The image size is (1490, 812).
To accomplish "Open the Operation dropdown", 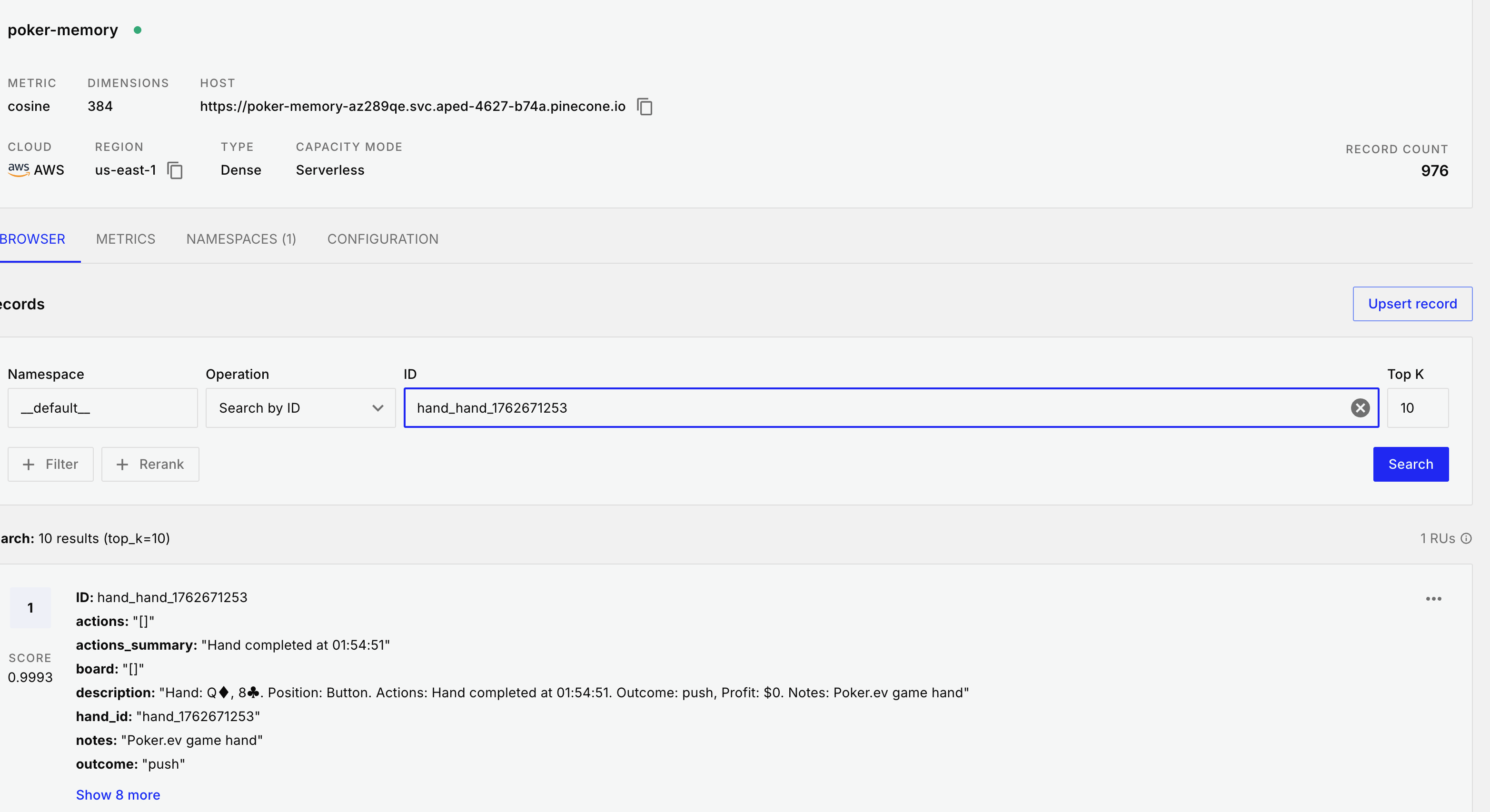I will pyautogui.click(x=300, y=408).
